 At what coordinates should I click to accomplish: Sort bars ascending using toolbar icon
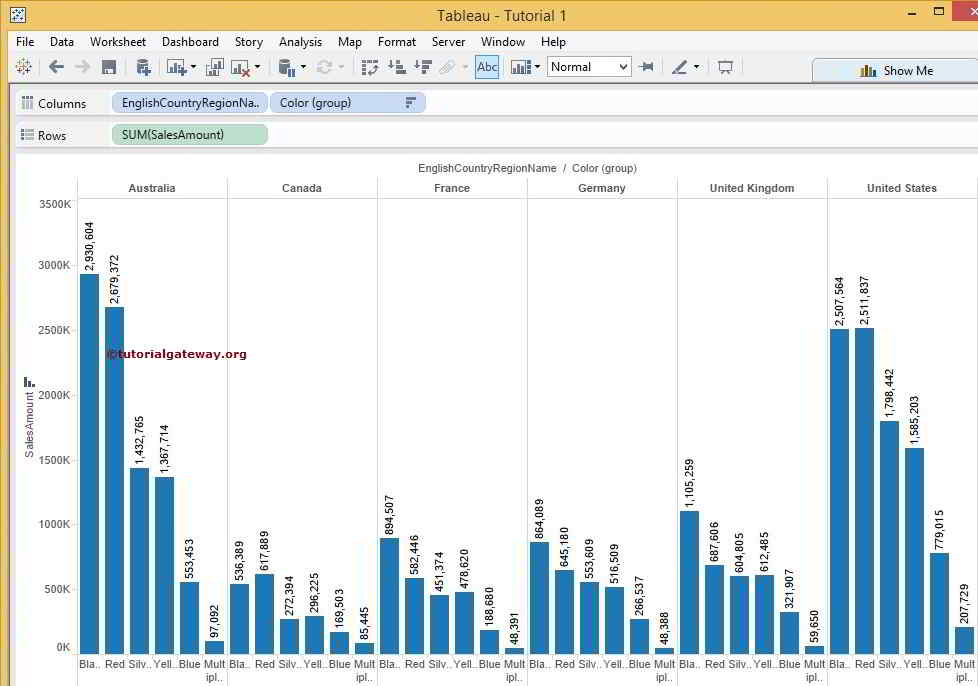(396, 67)
